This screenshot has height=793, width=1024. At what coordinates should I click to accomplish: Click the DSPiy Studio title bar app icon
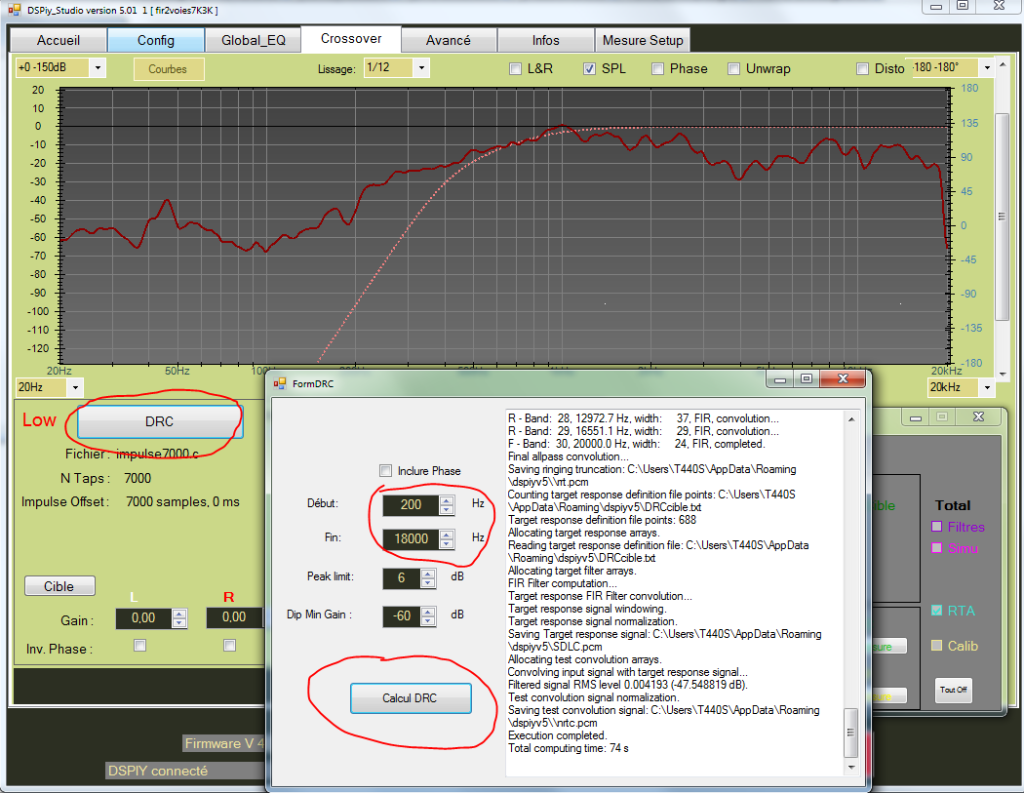click(13, 9)
